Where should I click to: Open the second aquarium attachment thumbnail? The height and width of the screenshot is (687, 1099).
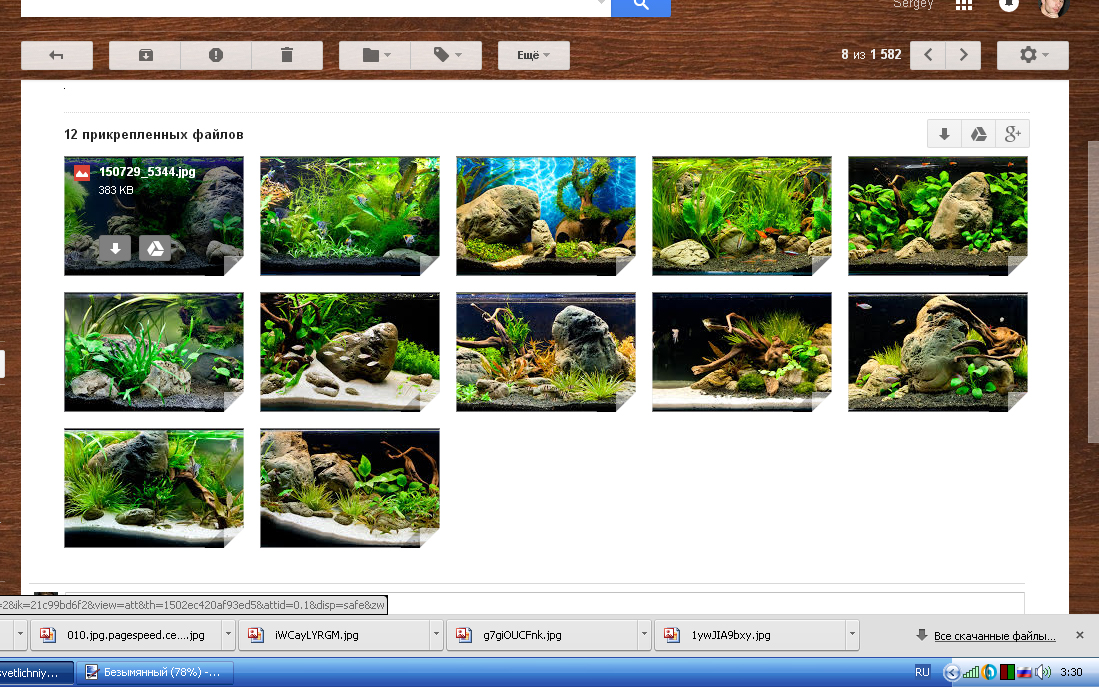tap(350, 215)
